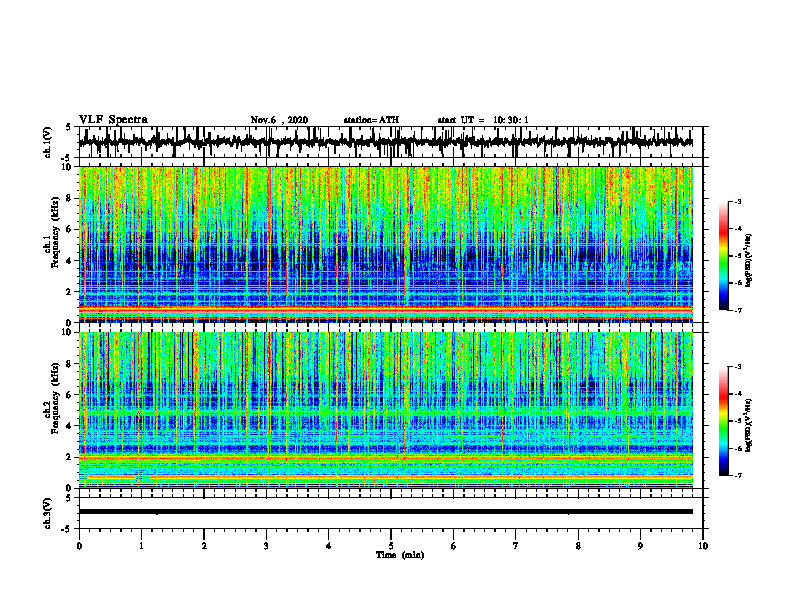Click time axis tick label "9"
The width and height of the screenshot is (792, 612).
pos(640,546)
